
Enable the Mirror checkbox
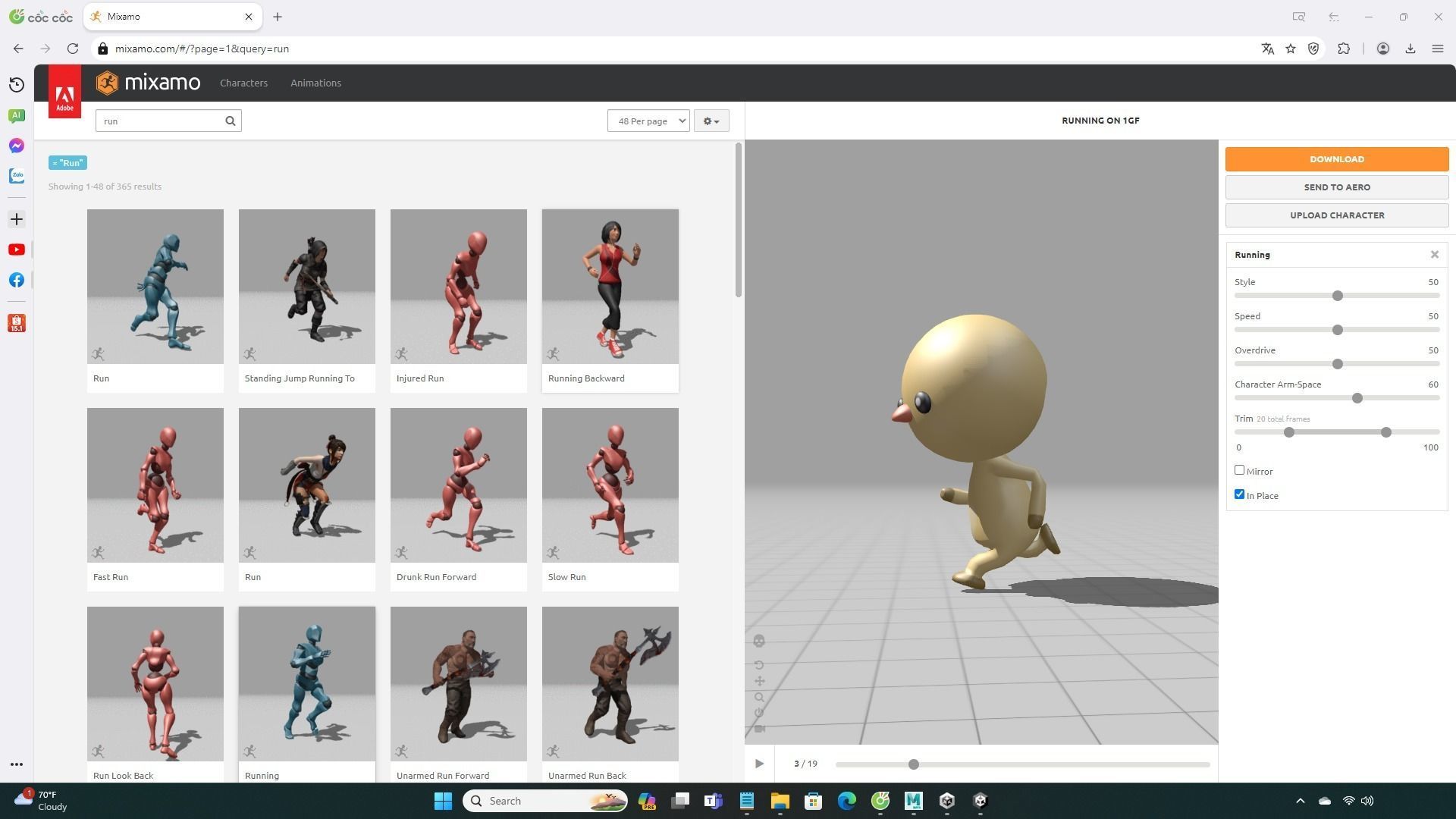1240,470
